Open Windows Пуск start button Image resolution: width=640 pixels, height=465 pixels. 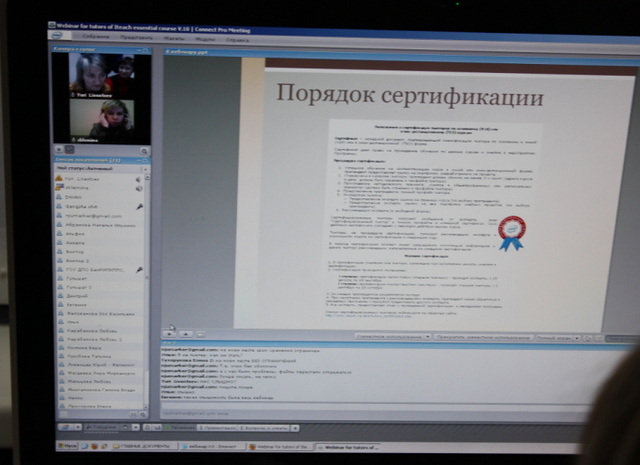pyautogui.click(x=67, y=446)
